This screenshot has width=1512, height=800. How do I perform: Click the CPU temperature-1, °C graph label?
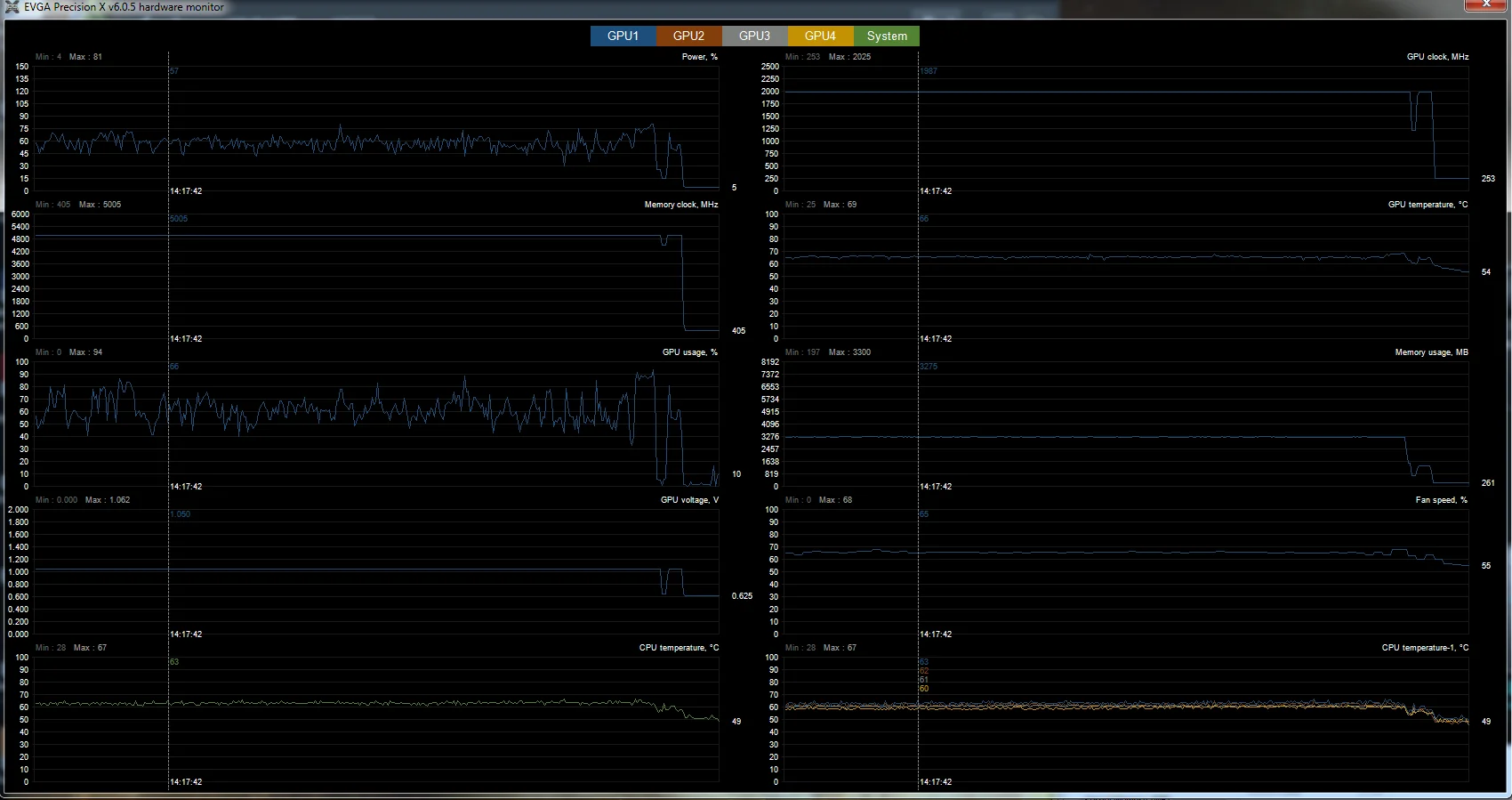(1425, 648)
